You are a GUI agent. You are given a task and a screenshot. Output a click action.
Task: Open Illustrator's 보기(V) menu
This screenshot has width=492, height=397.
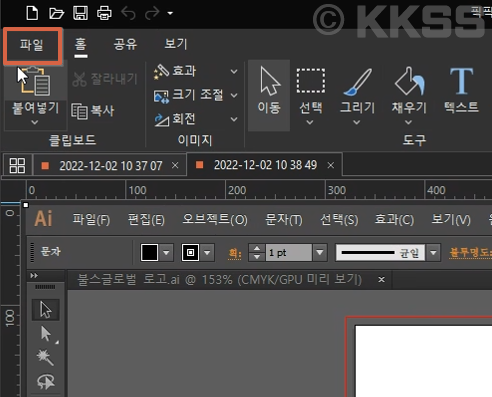(x=451, y=220)
